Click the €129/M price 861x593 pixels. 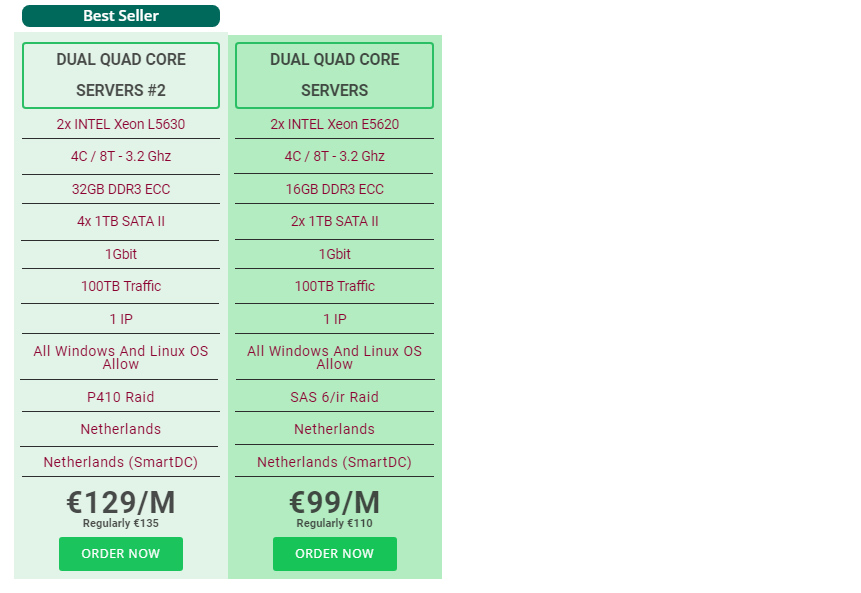(x=120, y=502)
